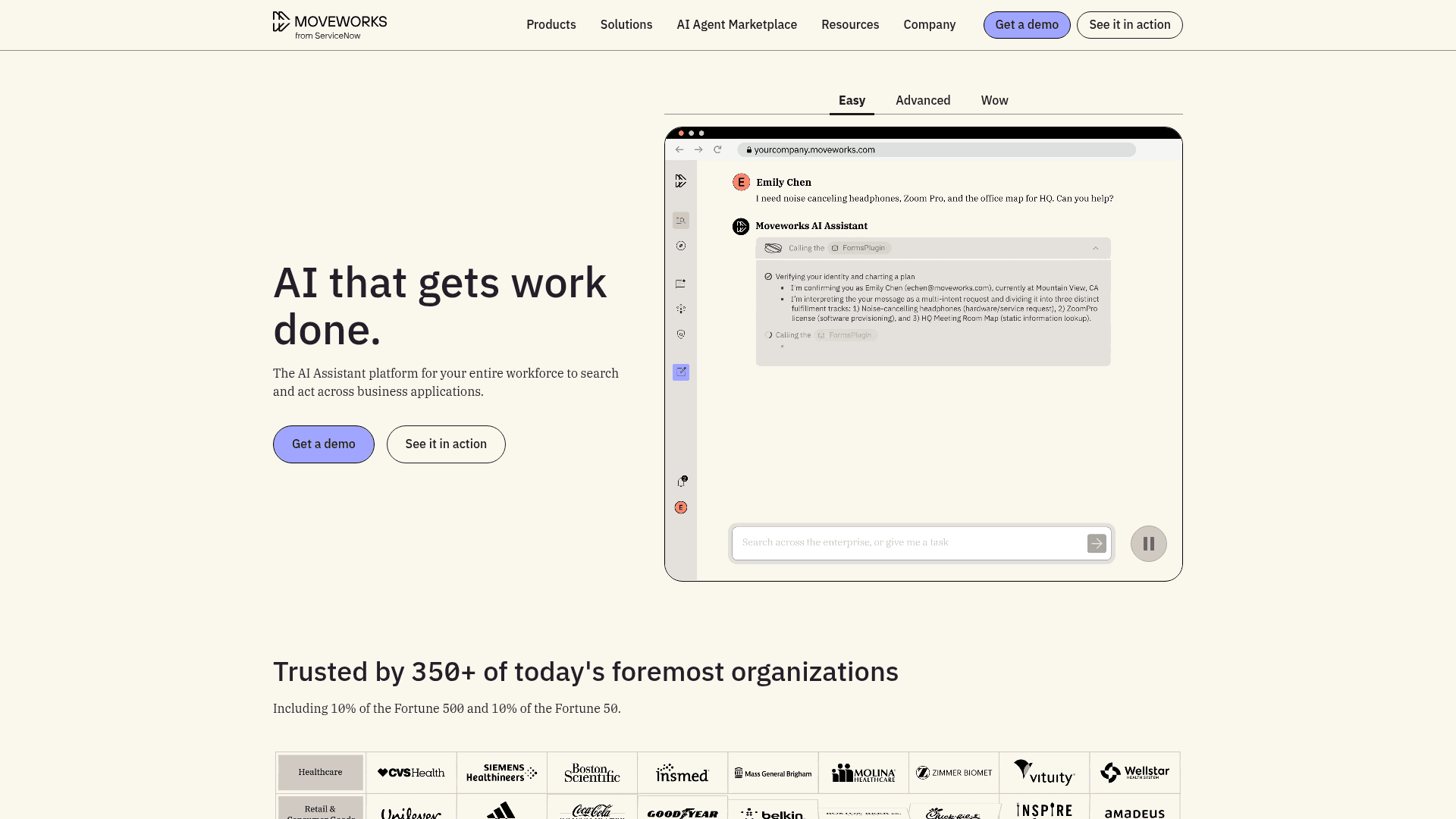Click the Moveworks logo icon atop the sidebar
Image resolution: width=1456 pixels, height=819 pixels.
(x=680, y=181)
